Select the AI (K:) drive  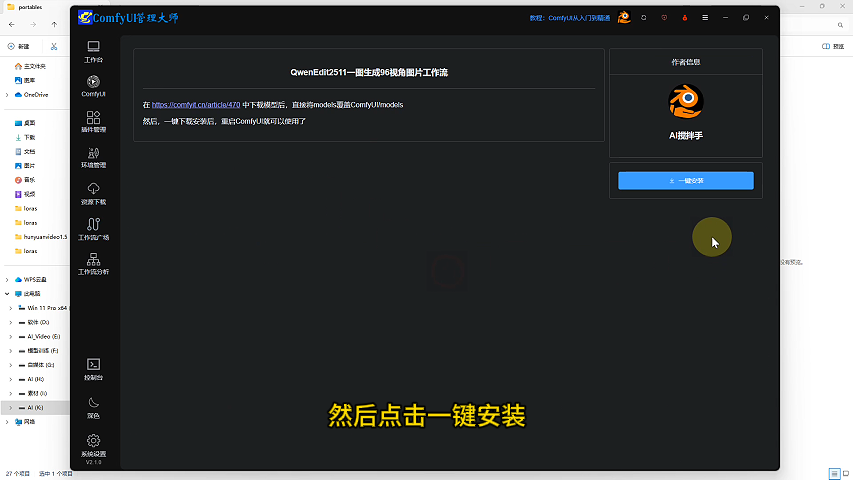coord(35,408)
